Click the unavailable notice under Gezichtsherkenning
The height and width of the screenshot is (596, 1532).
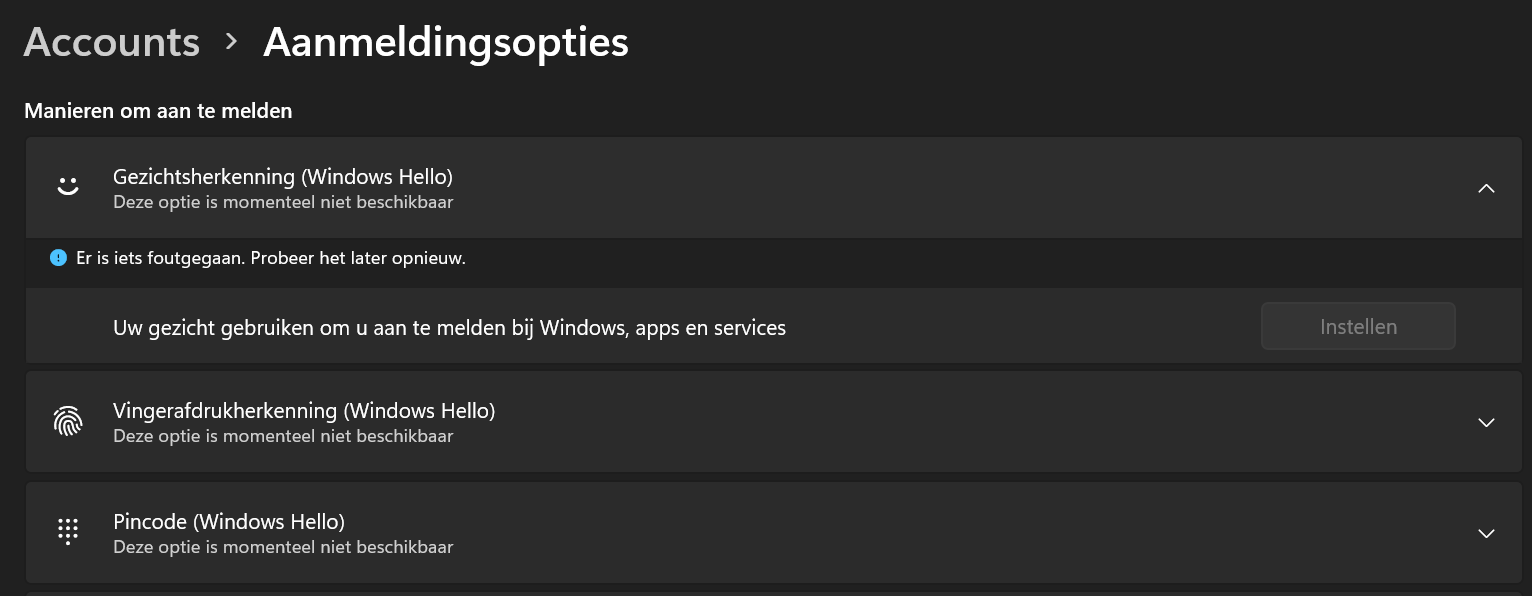click(x=283, y=202)
